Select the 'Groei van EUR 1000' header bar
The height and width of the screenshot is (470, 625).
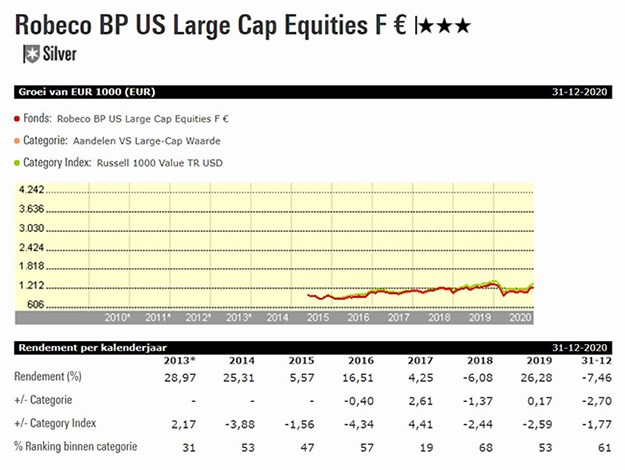[312, 91]
